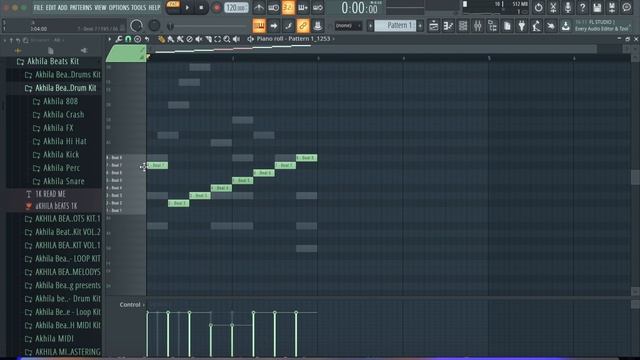Open the Mixer window icon

click(478, 26)
